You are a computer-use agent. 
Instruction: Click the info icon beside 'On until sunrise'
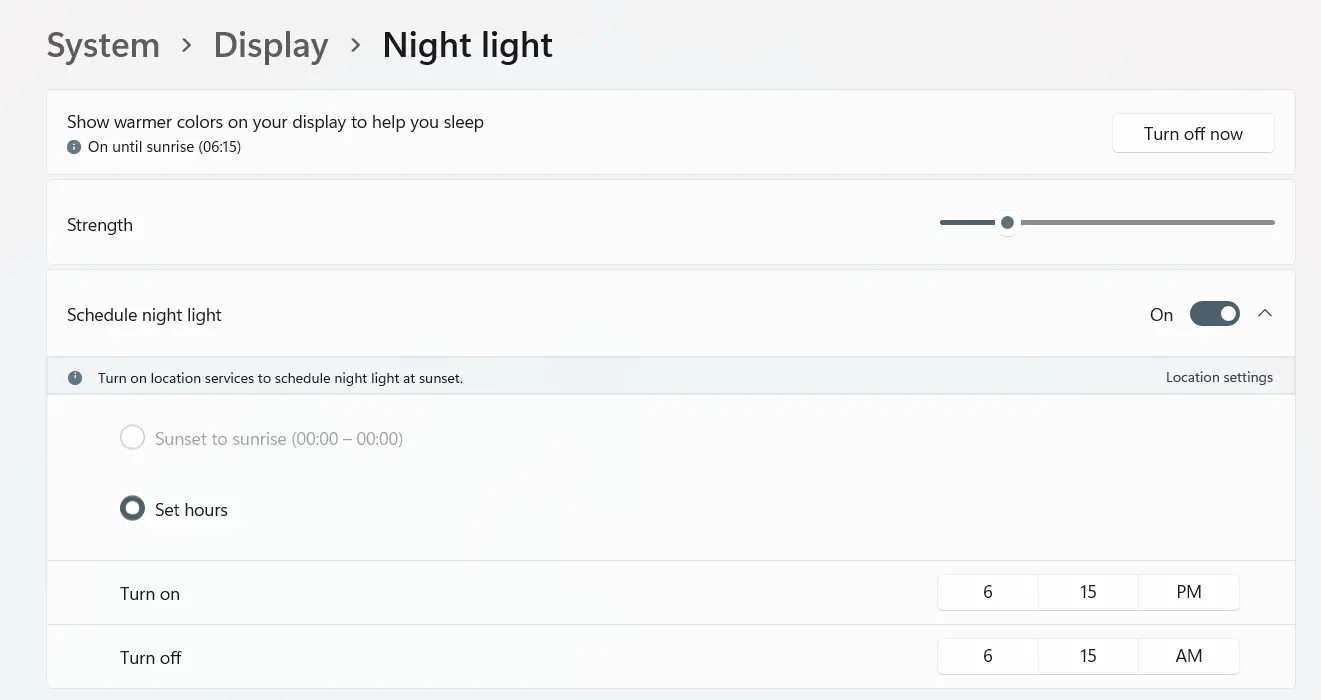coord(74,147)
